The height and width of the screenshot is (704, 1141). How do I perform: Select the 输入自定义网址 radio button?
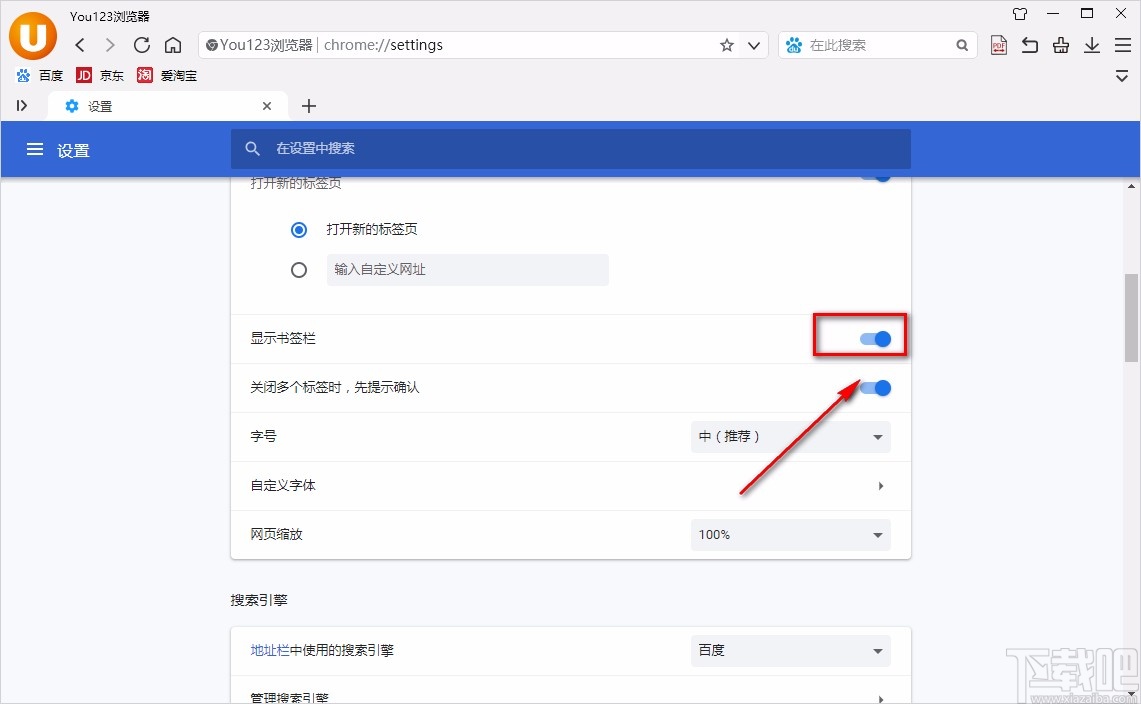(298, 269)
